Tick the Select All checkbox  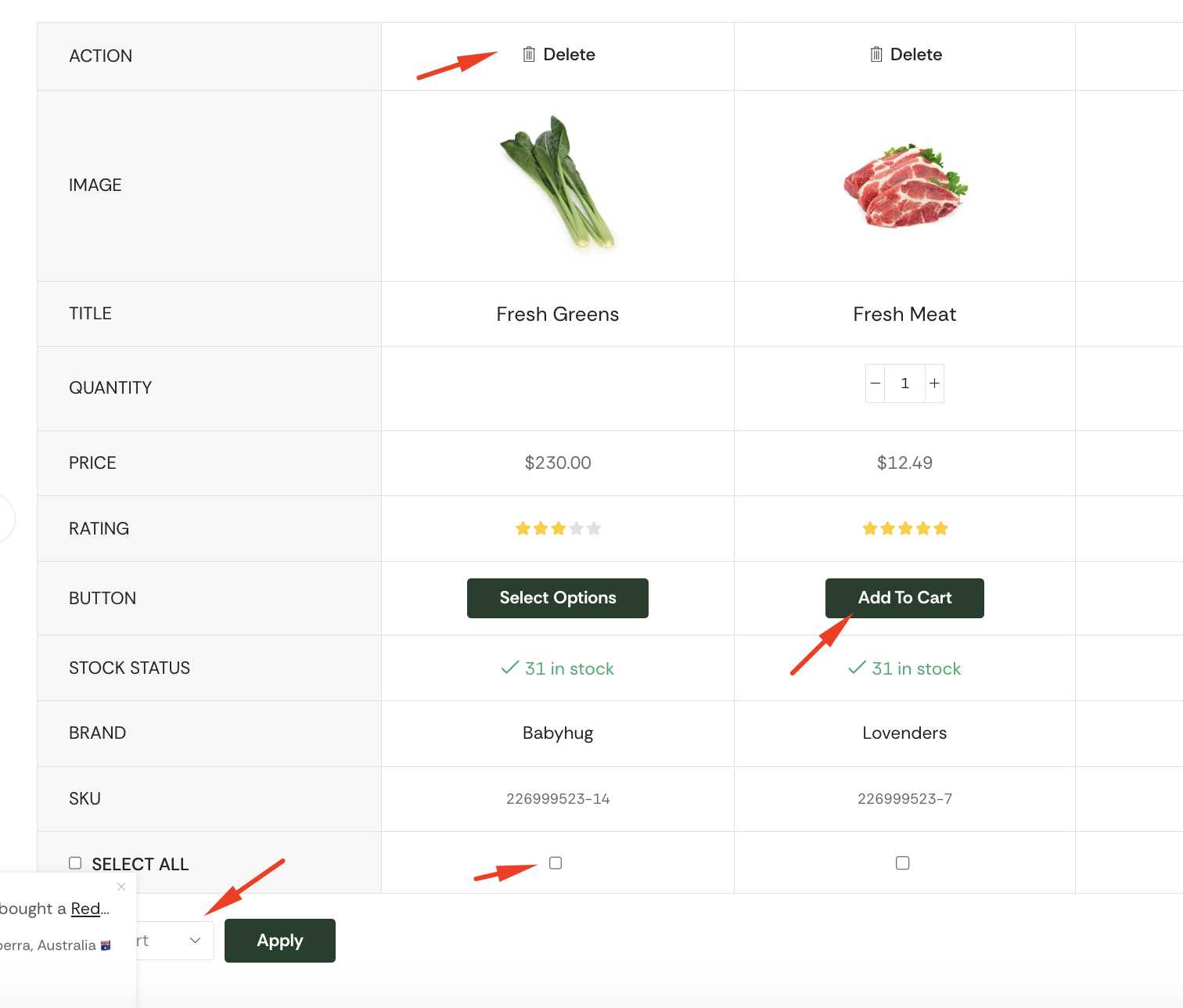[75, 863]
